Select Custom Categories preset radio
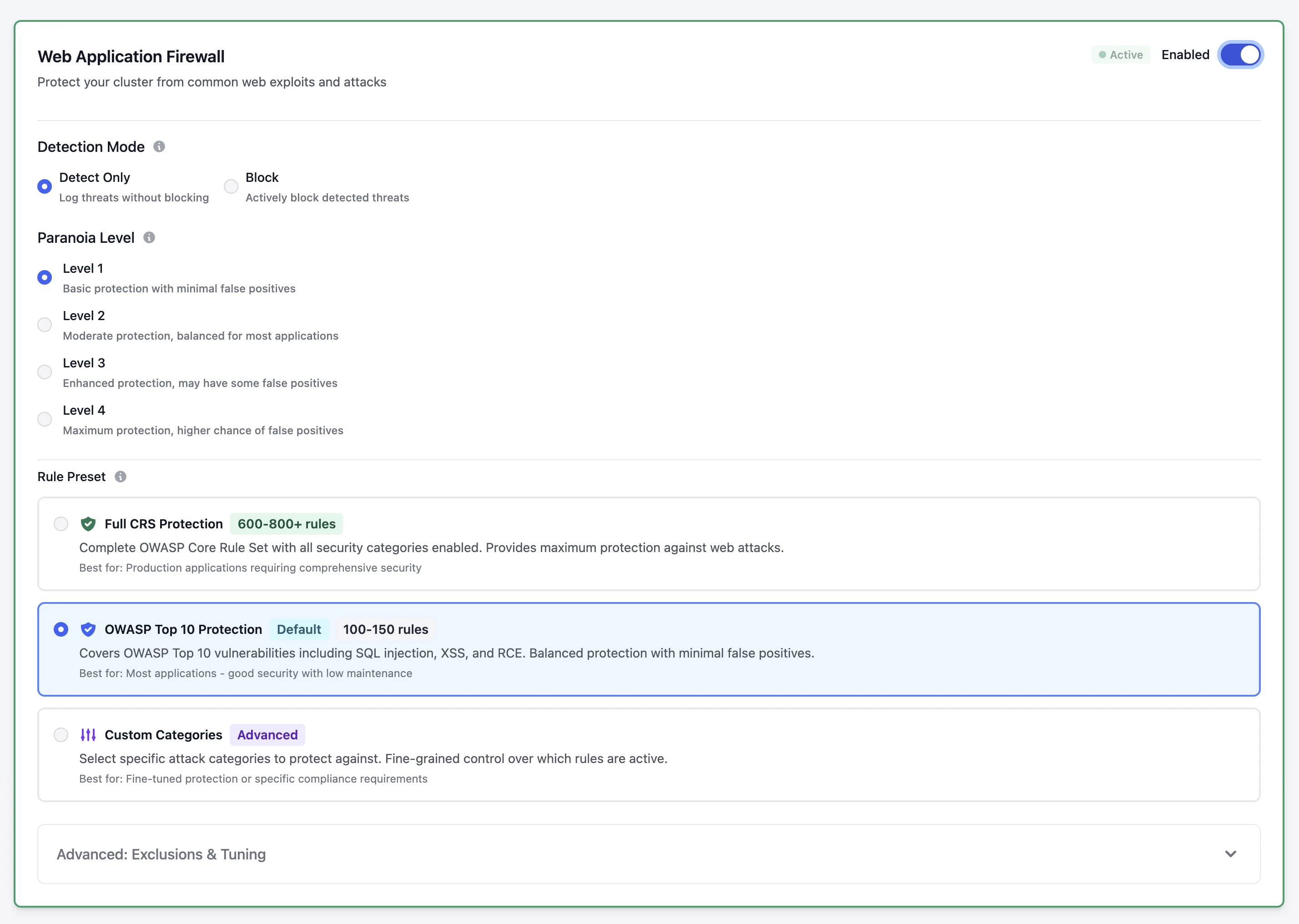This screenshot has height=924, width=1299. pos(61,735)
